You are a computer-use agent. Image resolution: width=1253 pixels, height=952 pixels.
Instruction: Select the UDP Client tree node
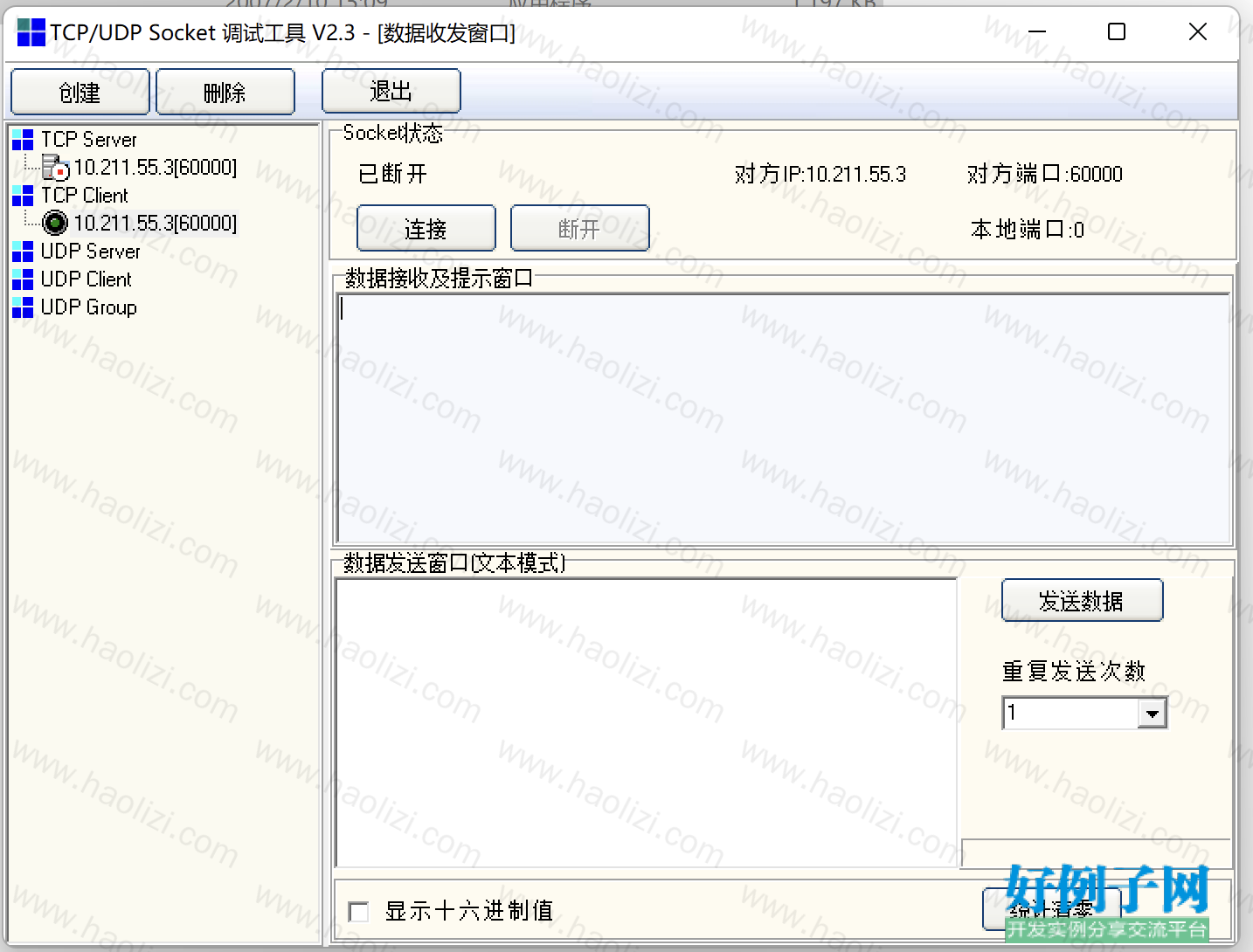coord(87,279)
